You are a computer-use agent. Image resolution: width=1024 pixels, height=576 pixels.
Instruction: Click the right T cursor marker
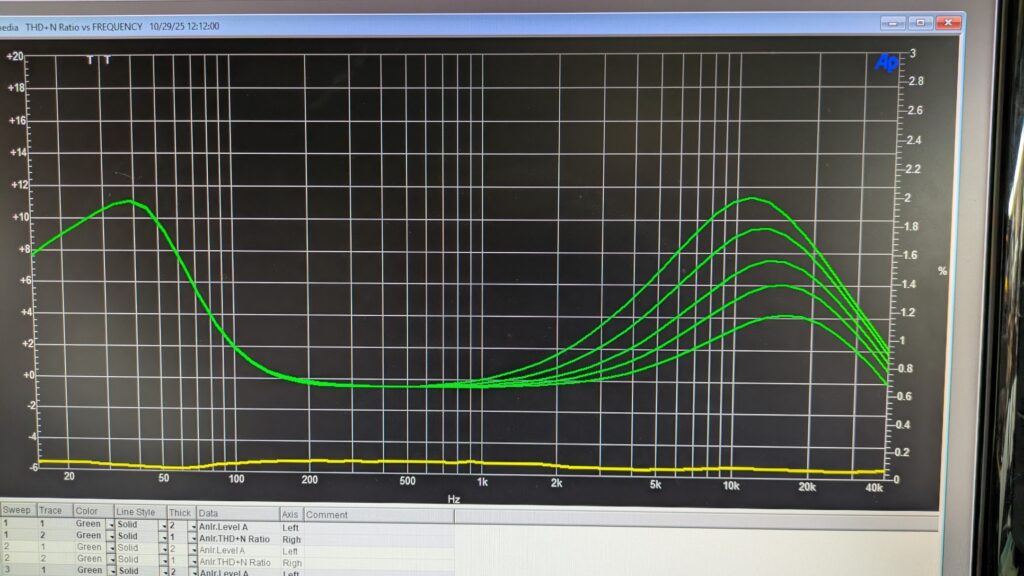pos(108,60)
